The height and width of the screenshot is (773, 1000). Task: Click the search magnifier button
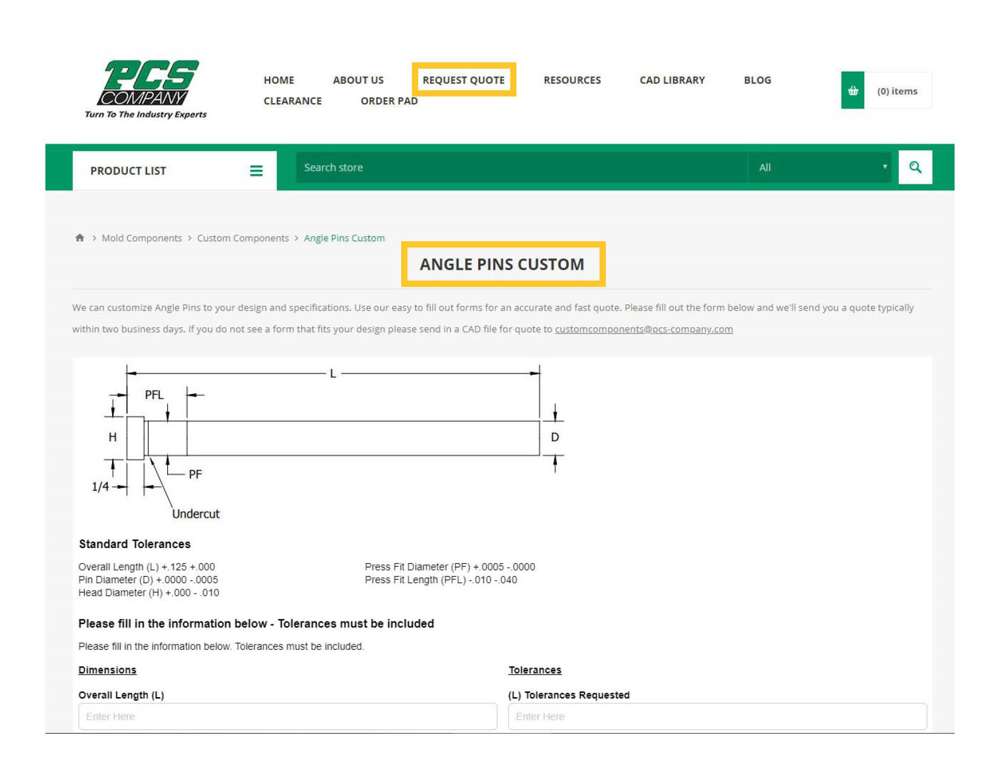pos(914,168)
